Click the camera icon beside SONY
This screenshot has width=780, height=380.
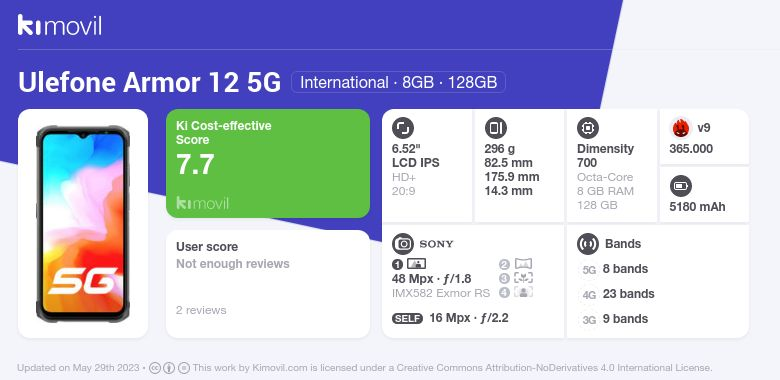click(x=403, y=244)
